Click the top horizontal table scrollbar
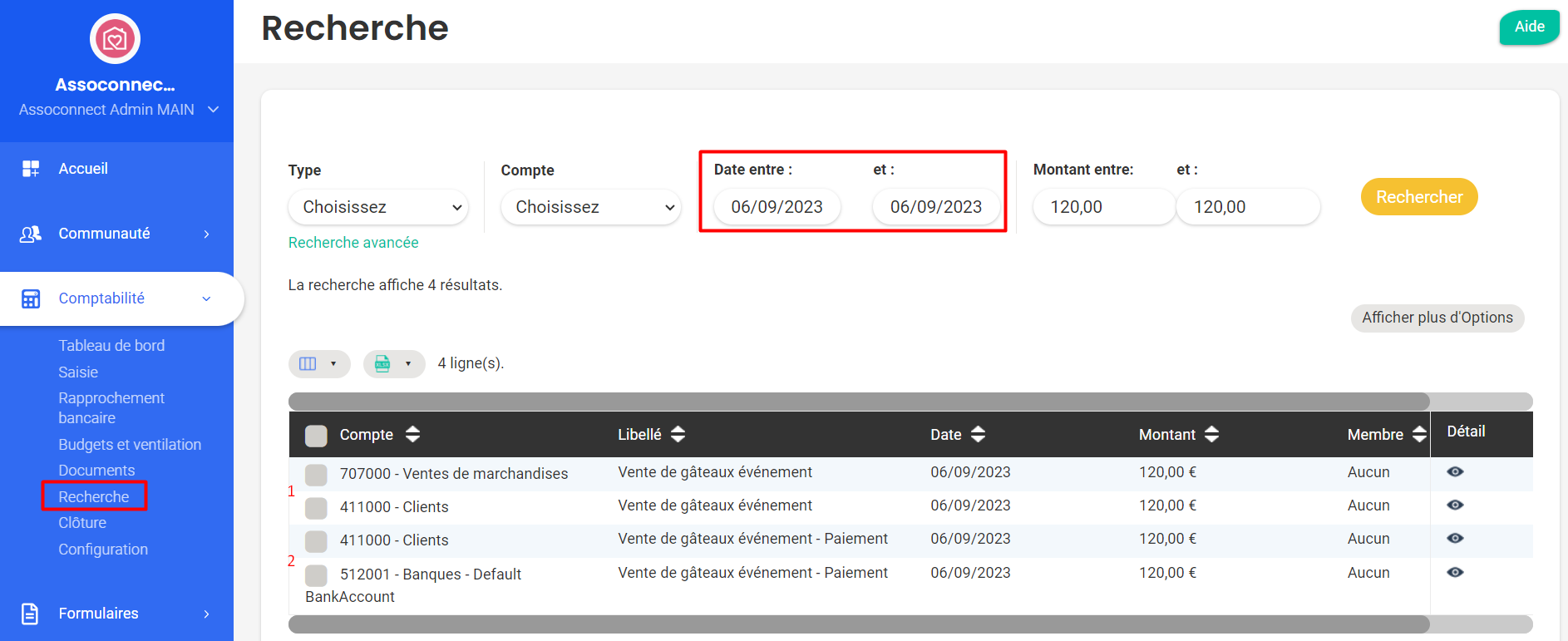The width and height of the screenshot is (1568, 641). click(x=858, y=402)
